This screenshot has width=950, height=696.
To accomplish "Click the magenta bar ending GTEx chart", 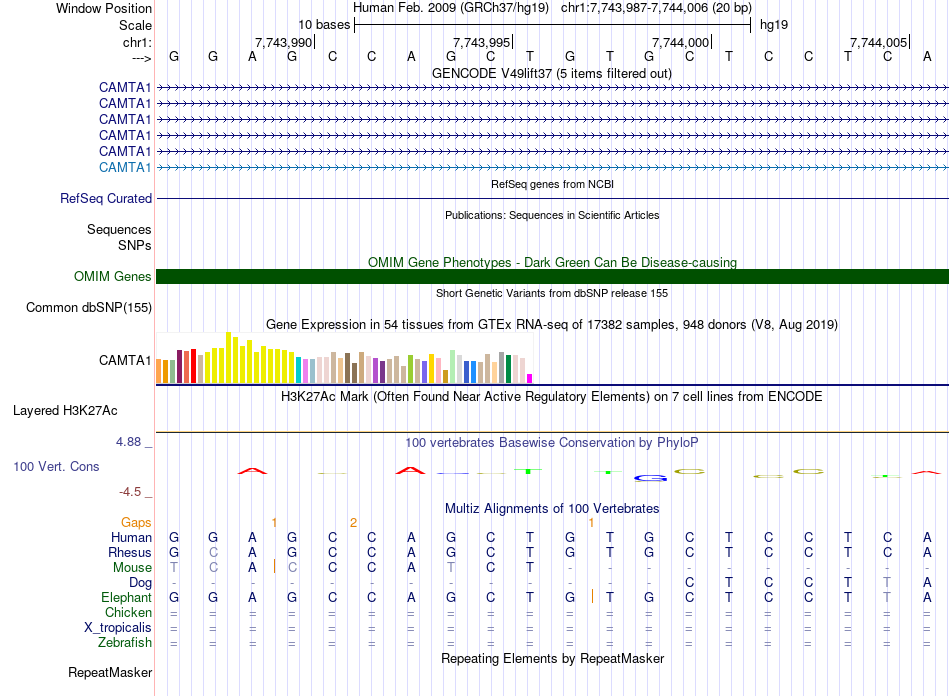I will [x=530, y=379].
